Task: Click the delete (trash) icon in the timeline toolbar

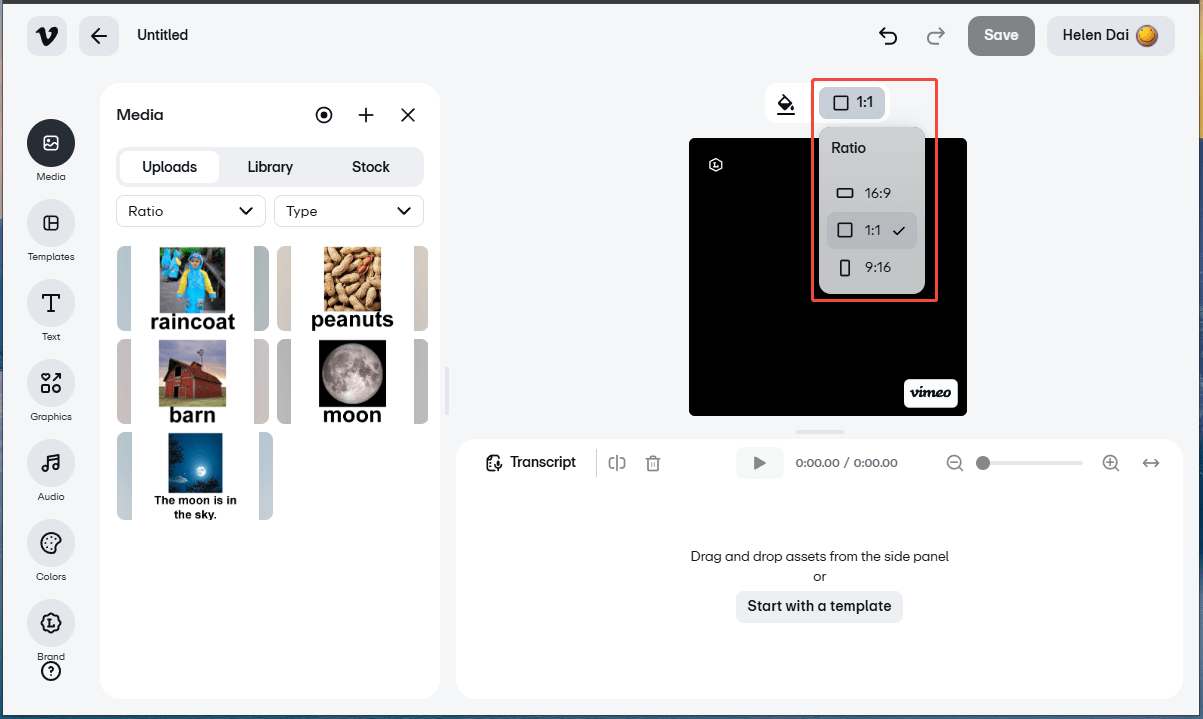Action: coord(653,462)
